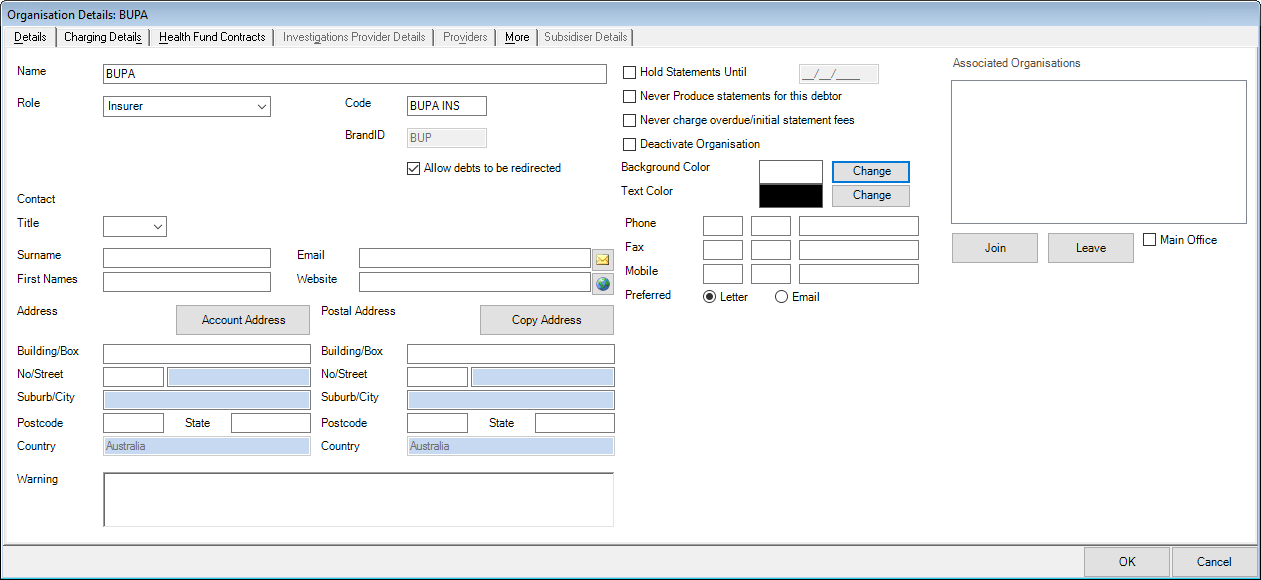Click the Address Postcode field
Image resolution: width=1261 pixels, height=580 pixels.
point(133,423)
